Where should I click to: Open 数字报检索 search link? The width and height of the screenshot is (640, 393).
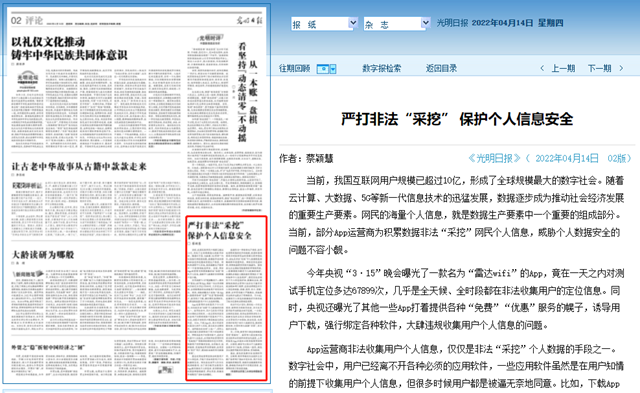point(382,68)
